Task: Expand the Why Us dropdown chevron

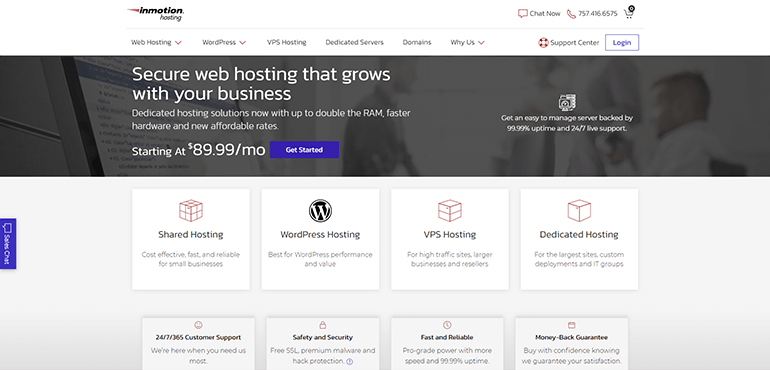Action: (x=481, y=43)
